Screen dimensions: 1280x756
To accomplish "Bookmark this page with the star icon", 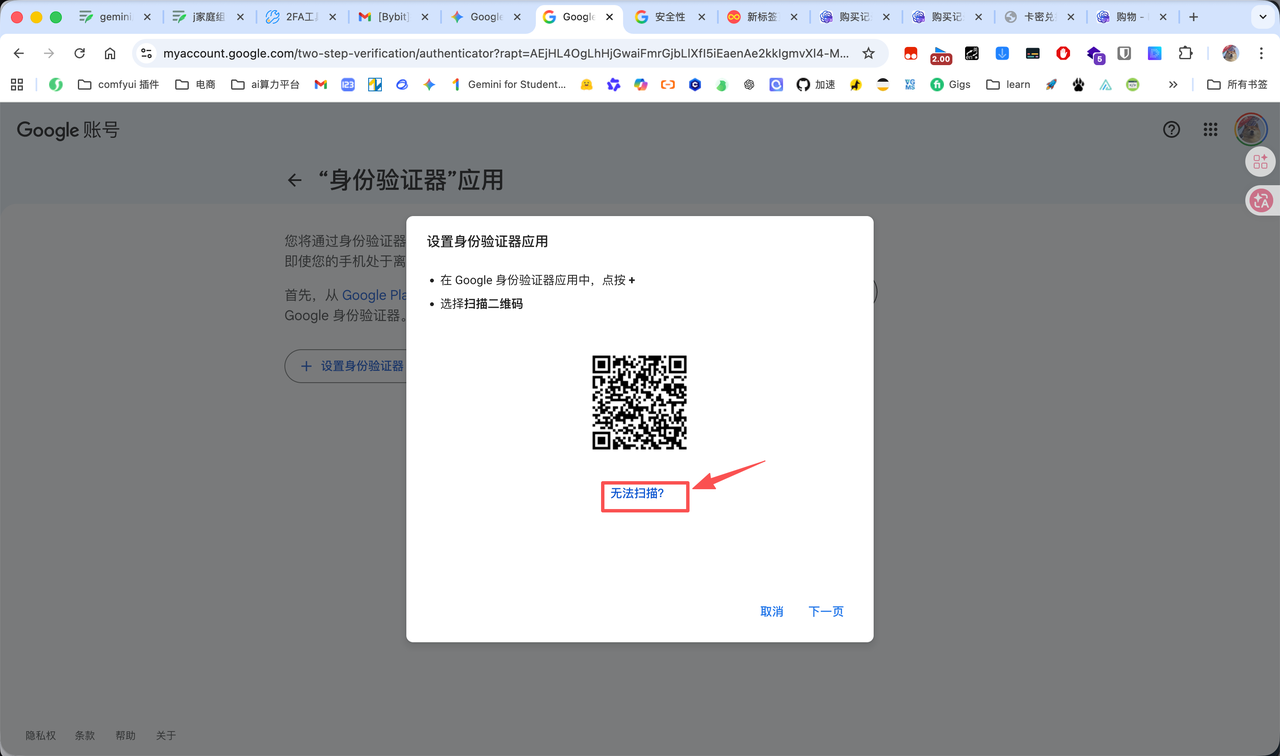I will coord(868,53).
